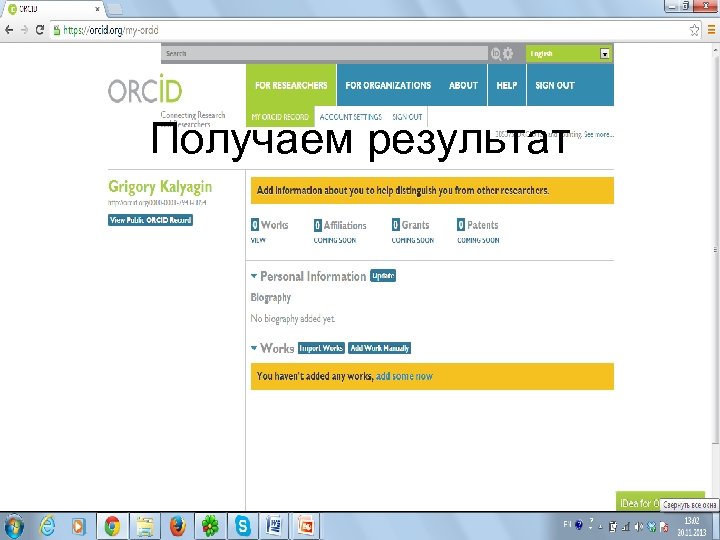Click the taskbar clock
The width and height of the screenshot is (720, 540).
(x=691, y=527)
